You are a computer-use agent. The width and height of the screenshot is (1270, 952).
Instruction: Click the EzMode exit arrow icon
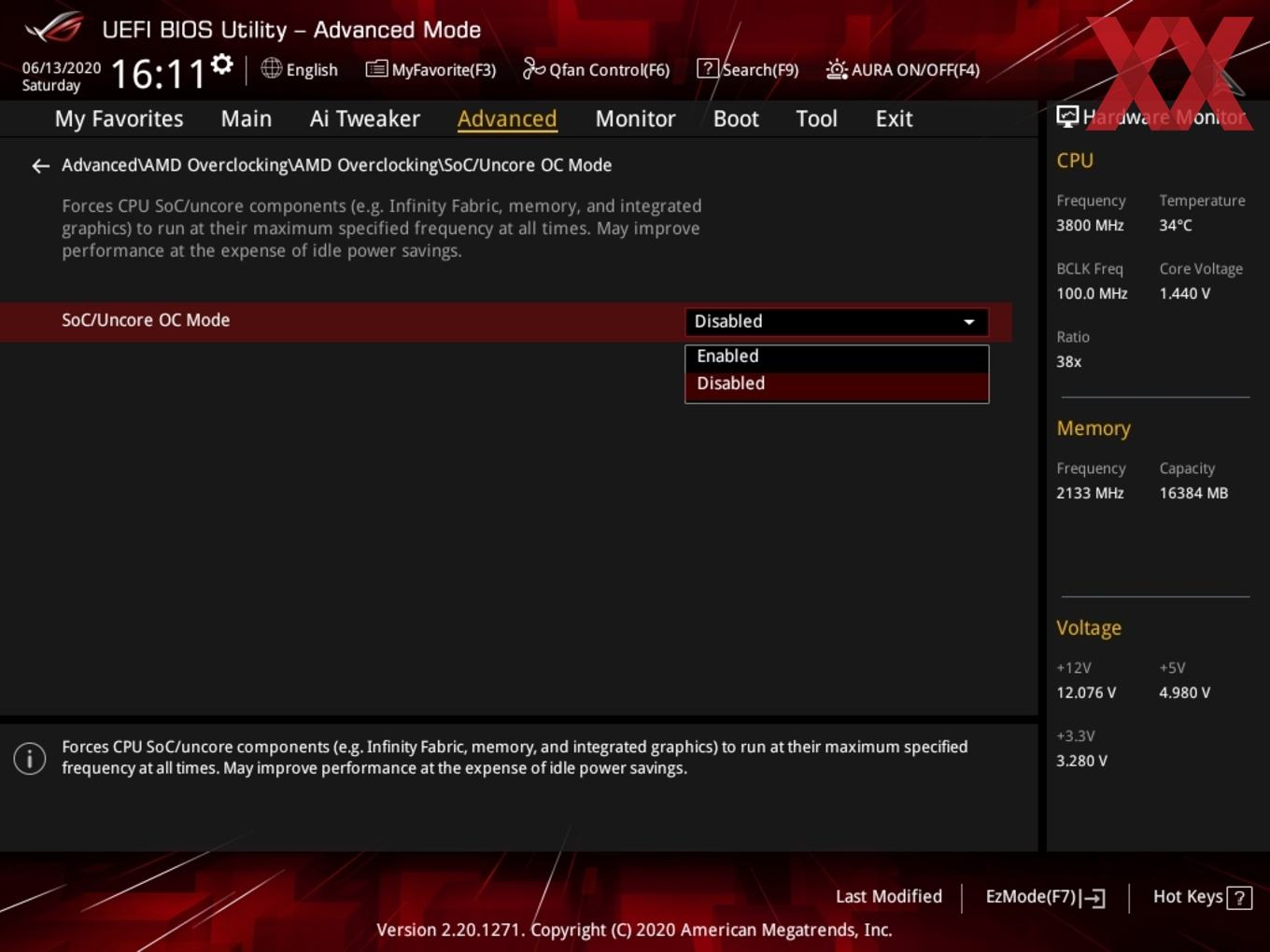click(x=1094, y=898)
